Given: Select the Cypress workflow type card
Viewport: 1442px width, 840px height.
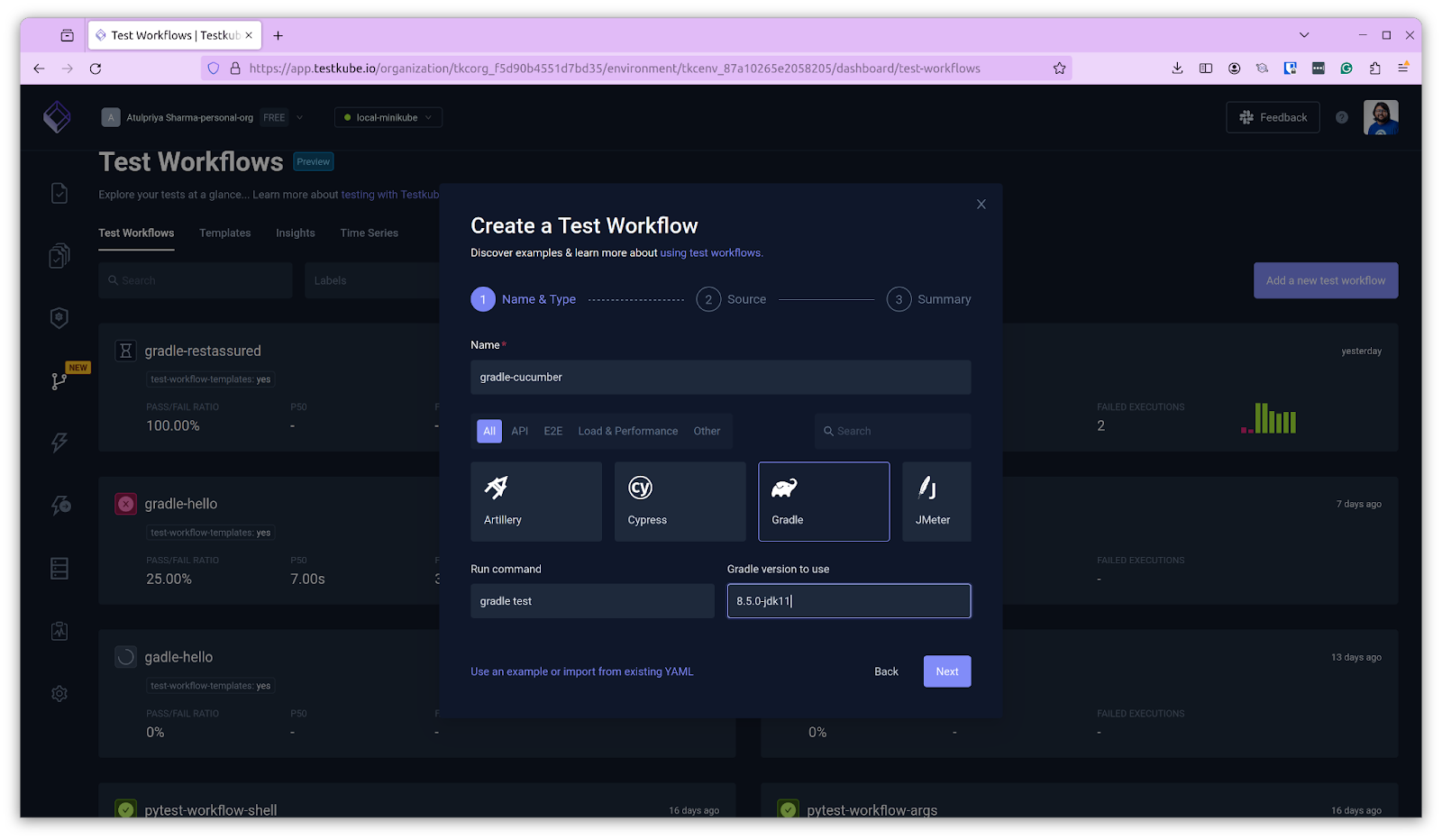Looking at the screenshot, I should [x=680, y=501].
